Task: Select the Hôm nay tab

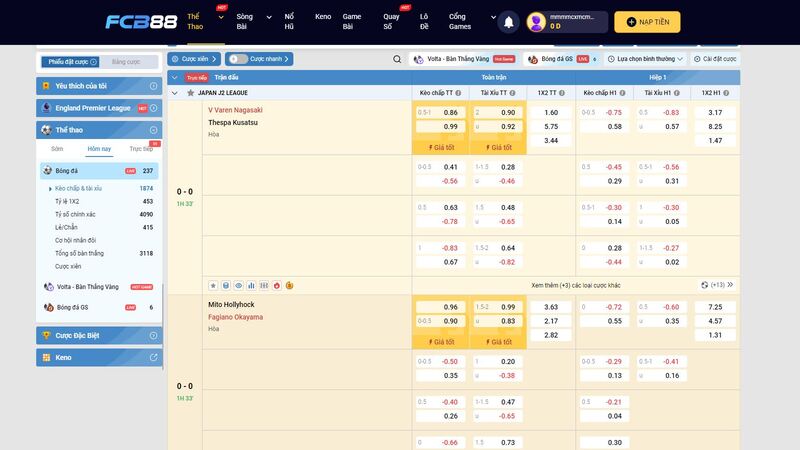Action: [x=99, y=149]
